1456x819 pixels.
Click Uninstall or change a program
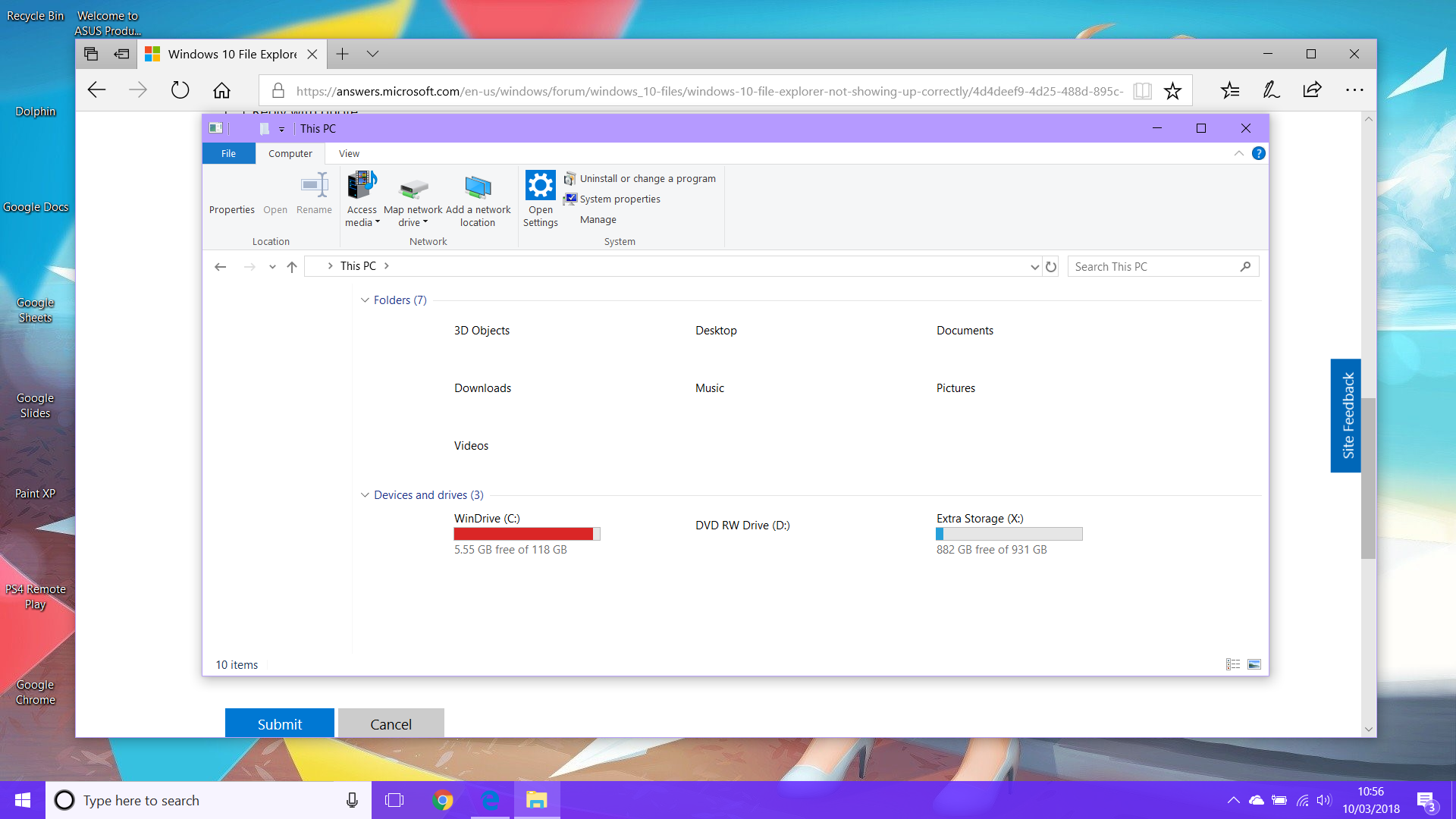[647, 179]
